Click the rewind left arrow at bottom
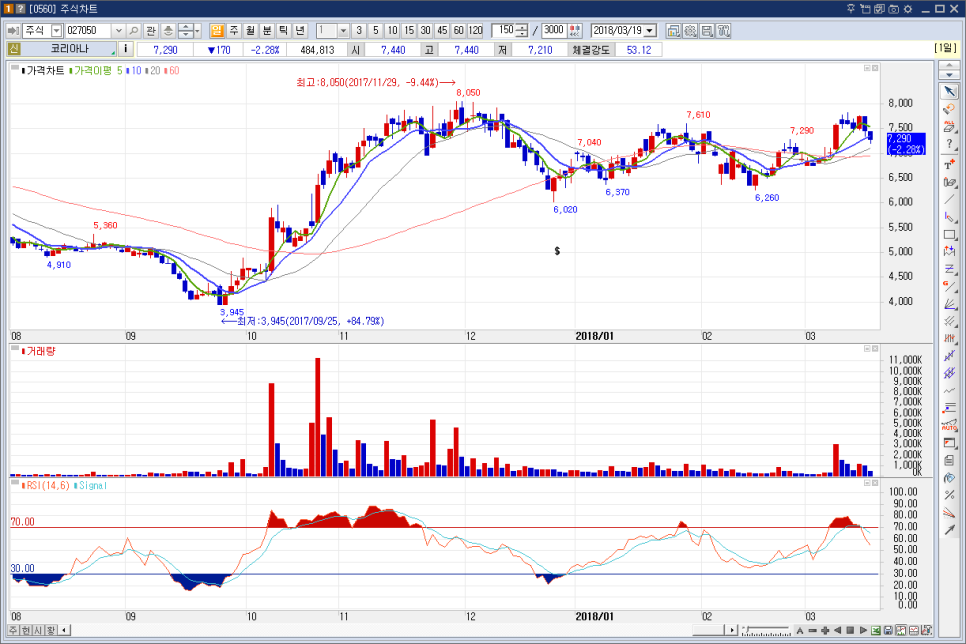Viewport: 966px width, 644px height. pos(837,630)
